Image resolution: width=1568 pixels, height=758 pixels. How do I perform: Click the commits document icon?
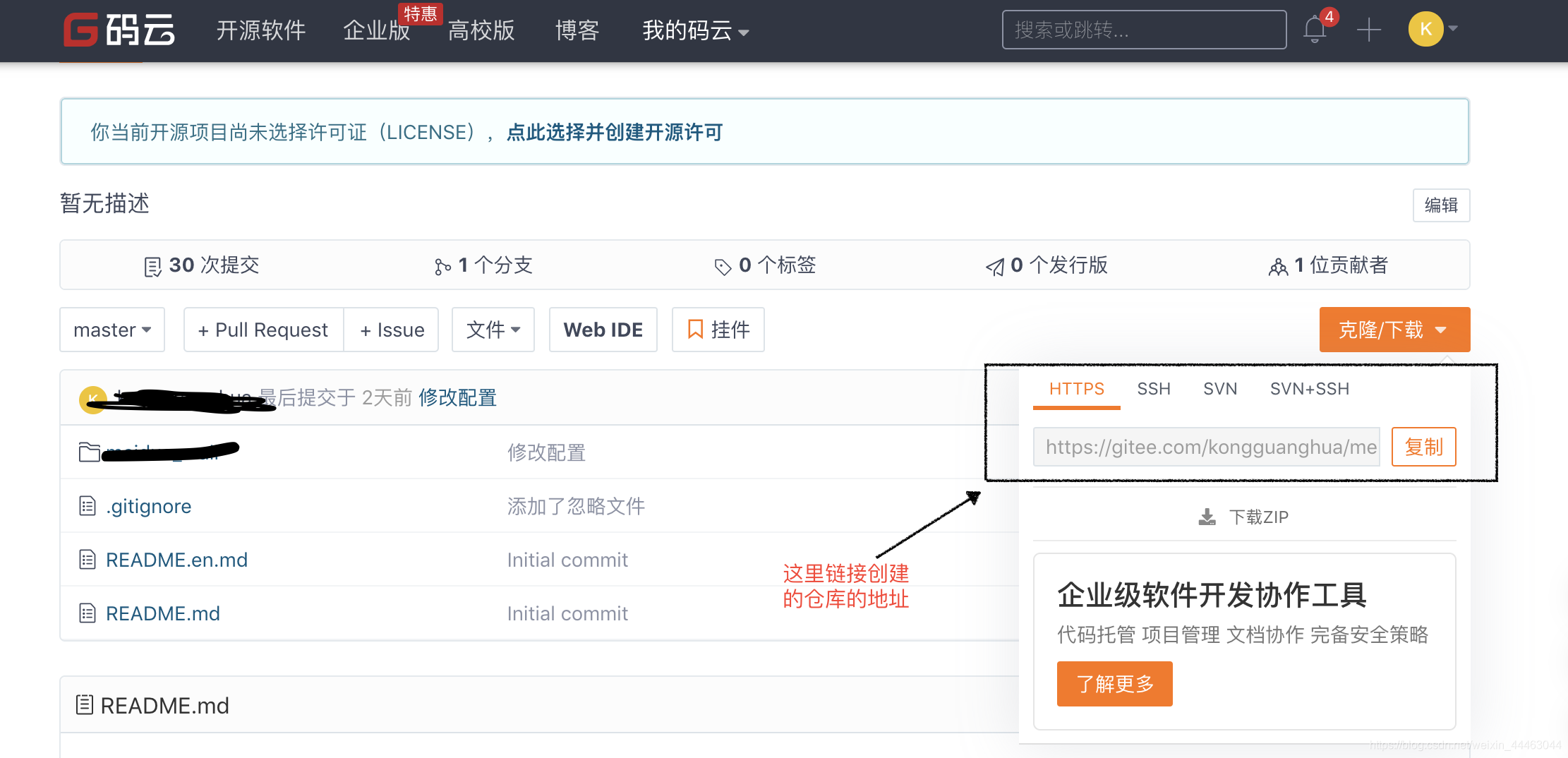click(x=152, y=267)
